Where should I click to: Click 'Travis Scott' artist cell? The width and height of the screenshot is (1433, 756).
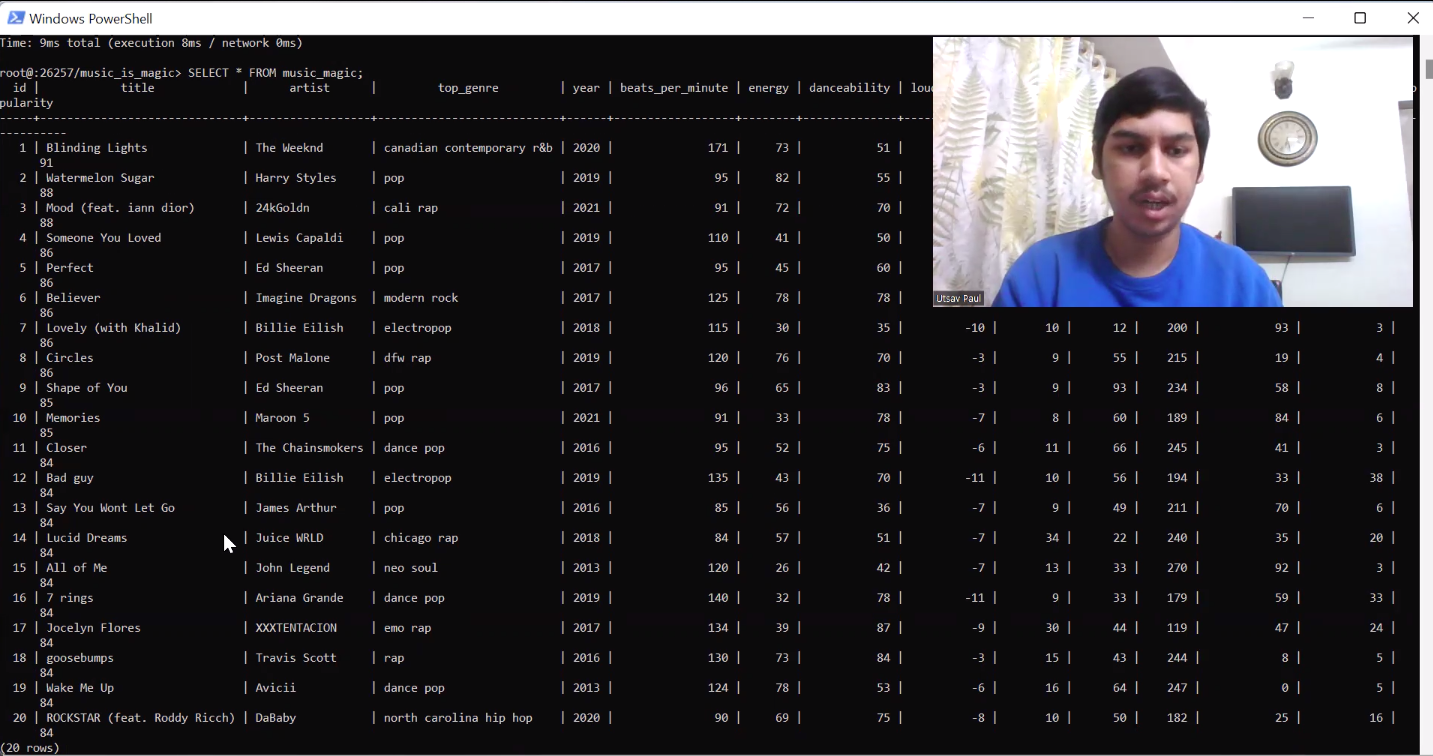point(296,658)
